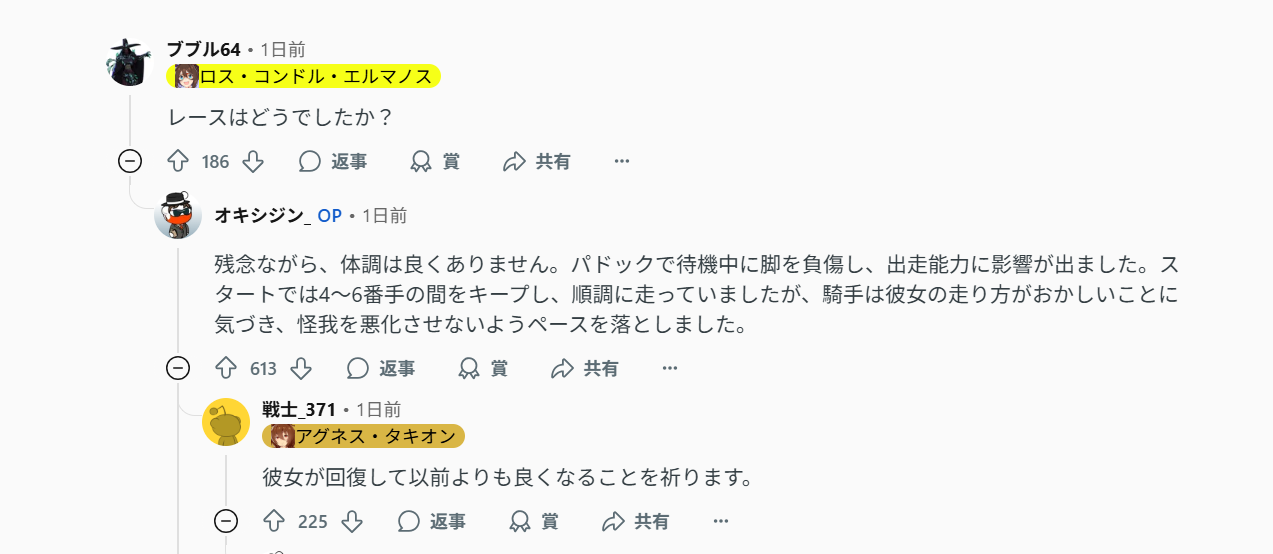The image size is (1273, 554).
Task: Collapse ブブル64's comment thread
Action: click(130, 161)
